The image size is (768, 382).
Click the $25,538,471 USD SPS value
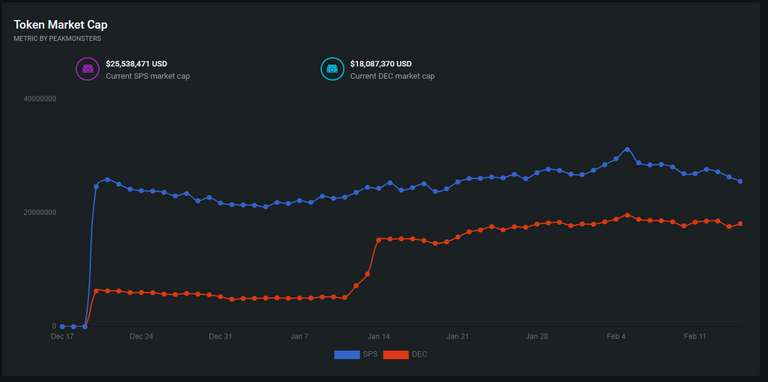137,64
